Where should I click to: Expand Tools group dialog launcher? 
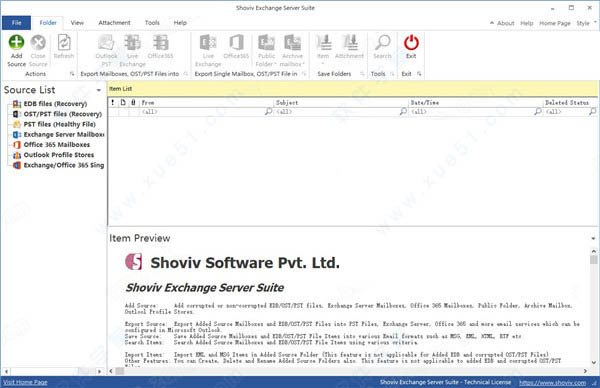(x=392, y=74)
